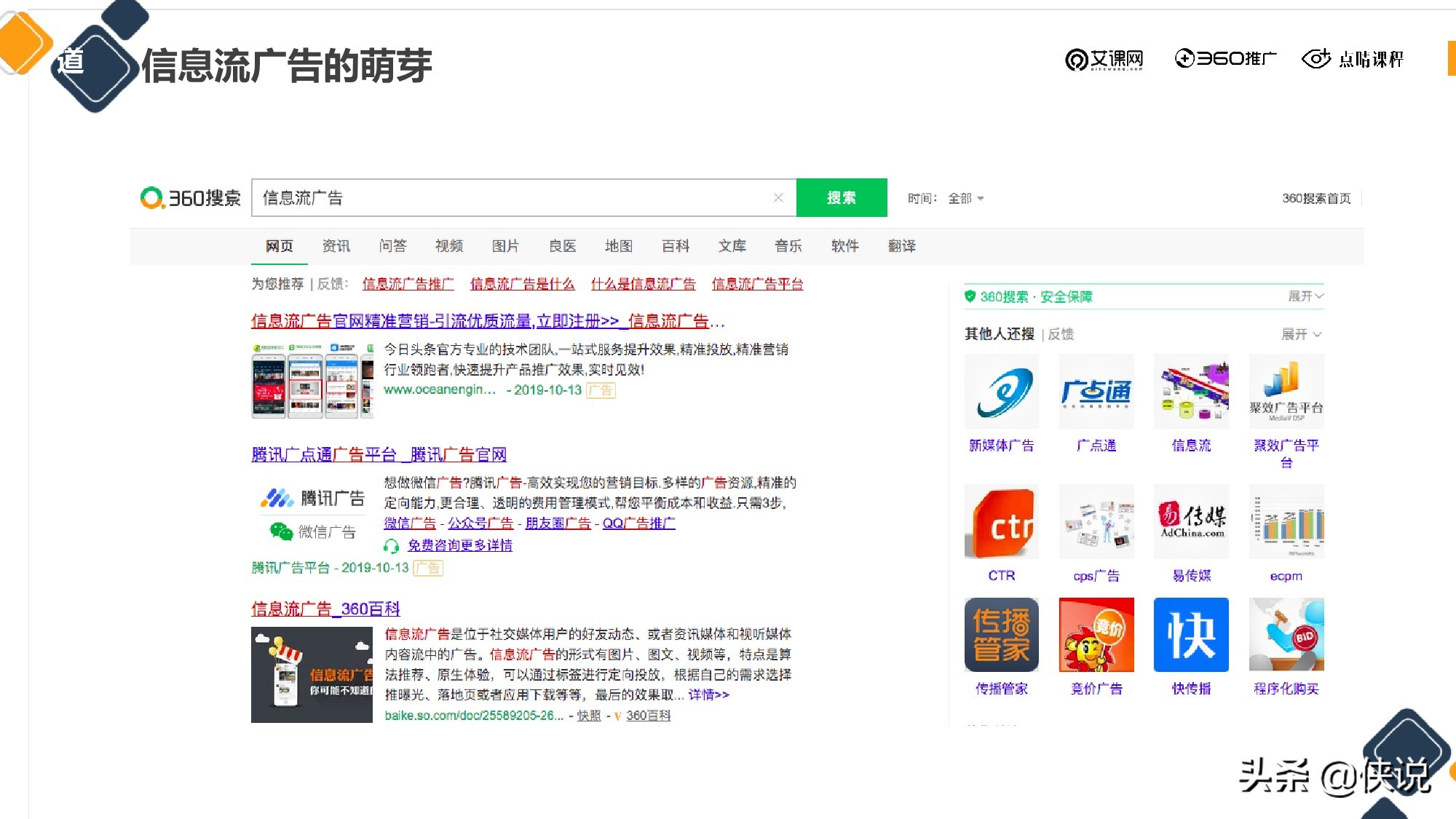Open the CTR orange icon tile
The width and height of the screenshot is (1456, 819).
(1002, 521)
